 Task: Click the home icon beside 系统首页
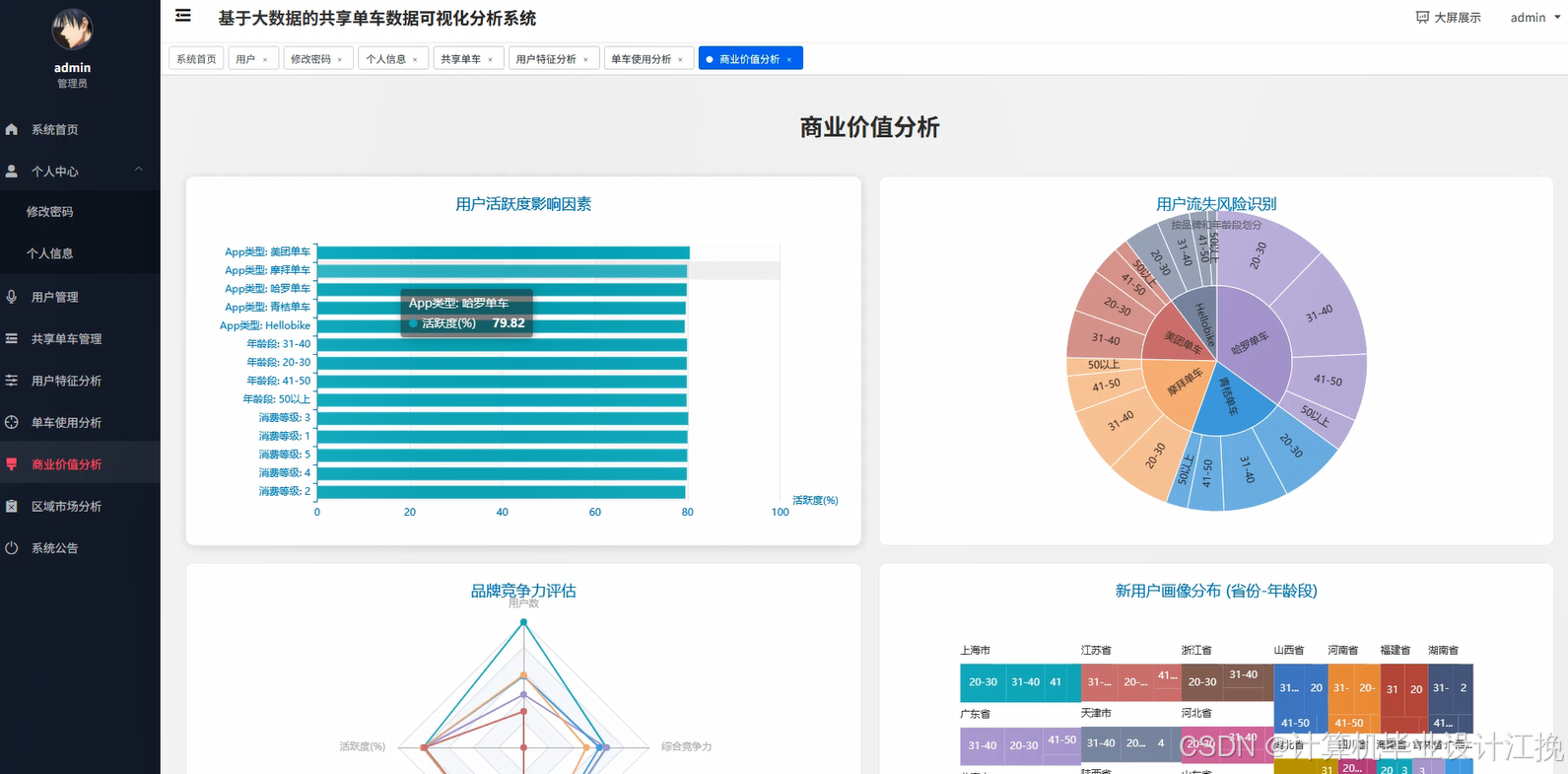[x=12, y=129]
